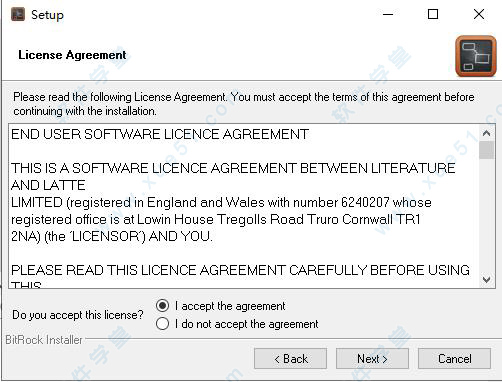Close the Setup window with the X
The width and height of the screenshot is (502, 382).
coord(479,14)
